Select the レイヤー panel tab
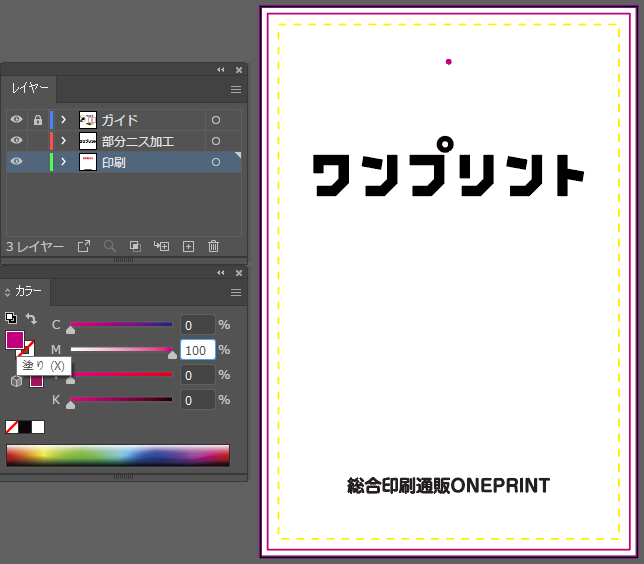This screenshot has height=564, width=644. click(29, 89)
